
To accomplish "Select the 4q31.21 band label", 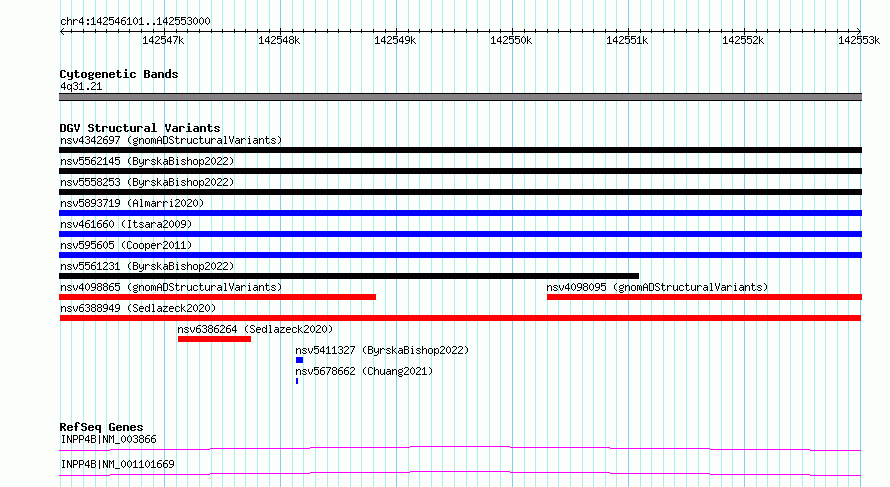I will click(x=81, y=86).
